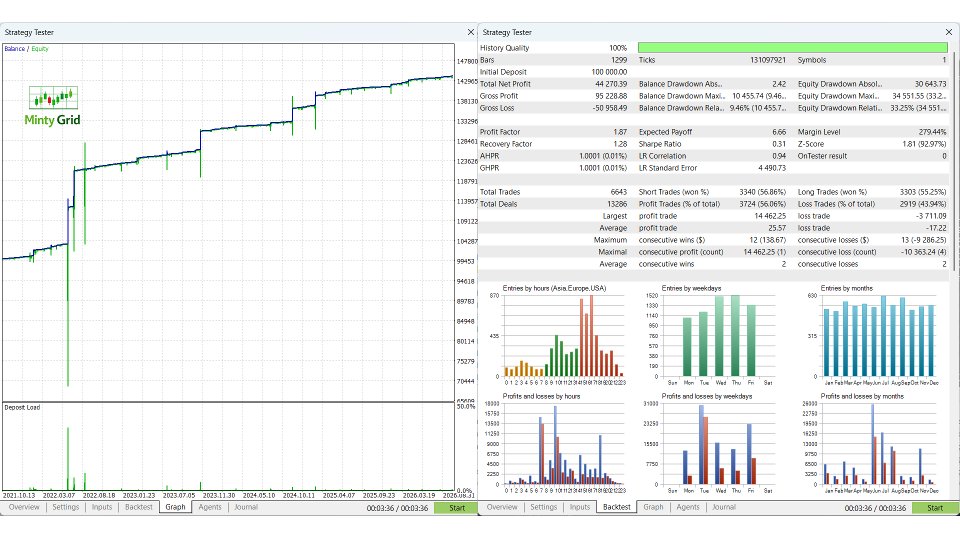Click Largest loss trade value -3 711.09
Screen dimensions: 960x540
click(931, 216)
